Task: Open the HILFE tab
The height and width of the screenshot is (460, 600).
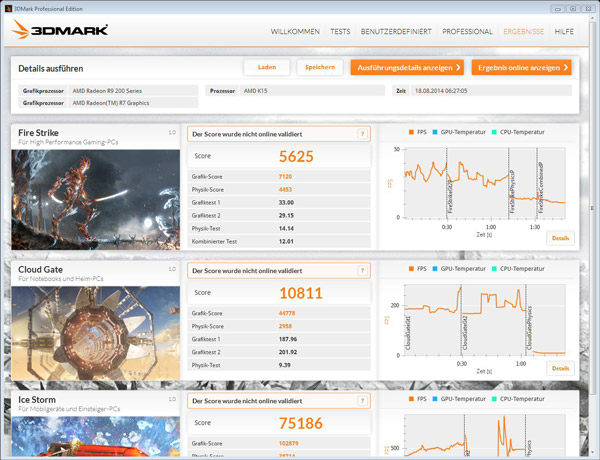Action: (x=564, y=32)
